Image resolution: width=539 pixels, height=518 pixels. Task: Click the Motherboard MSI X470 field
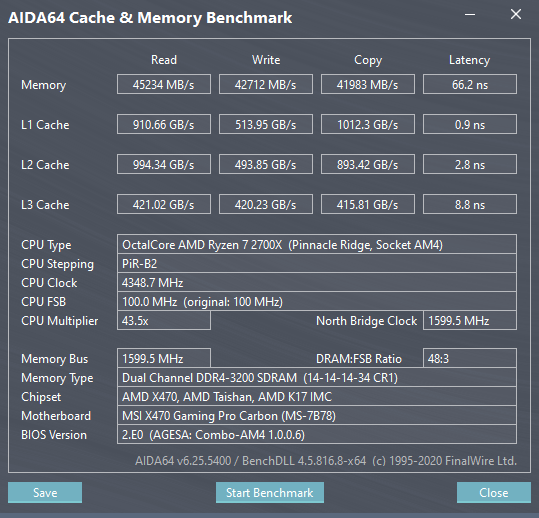pos(317,416)
